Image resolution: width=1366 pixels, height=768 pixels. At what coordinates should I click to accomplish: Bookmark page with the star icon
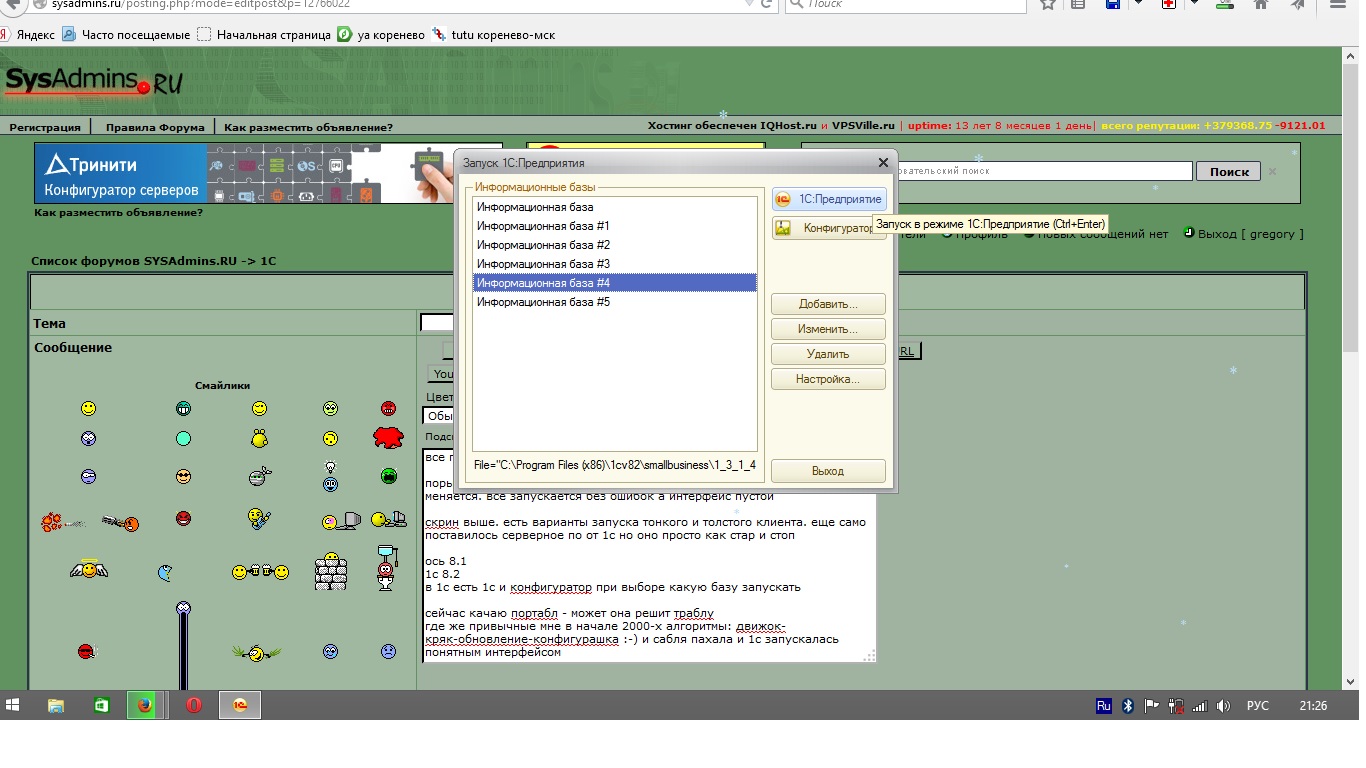(x=1047, y=4)
